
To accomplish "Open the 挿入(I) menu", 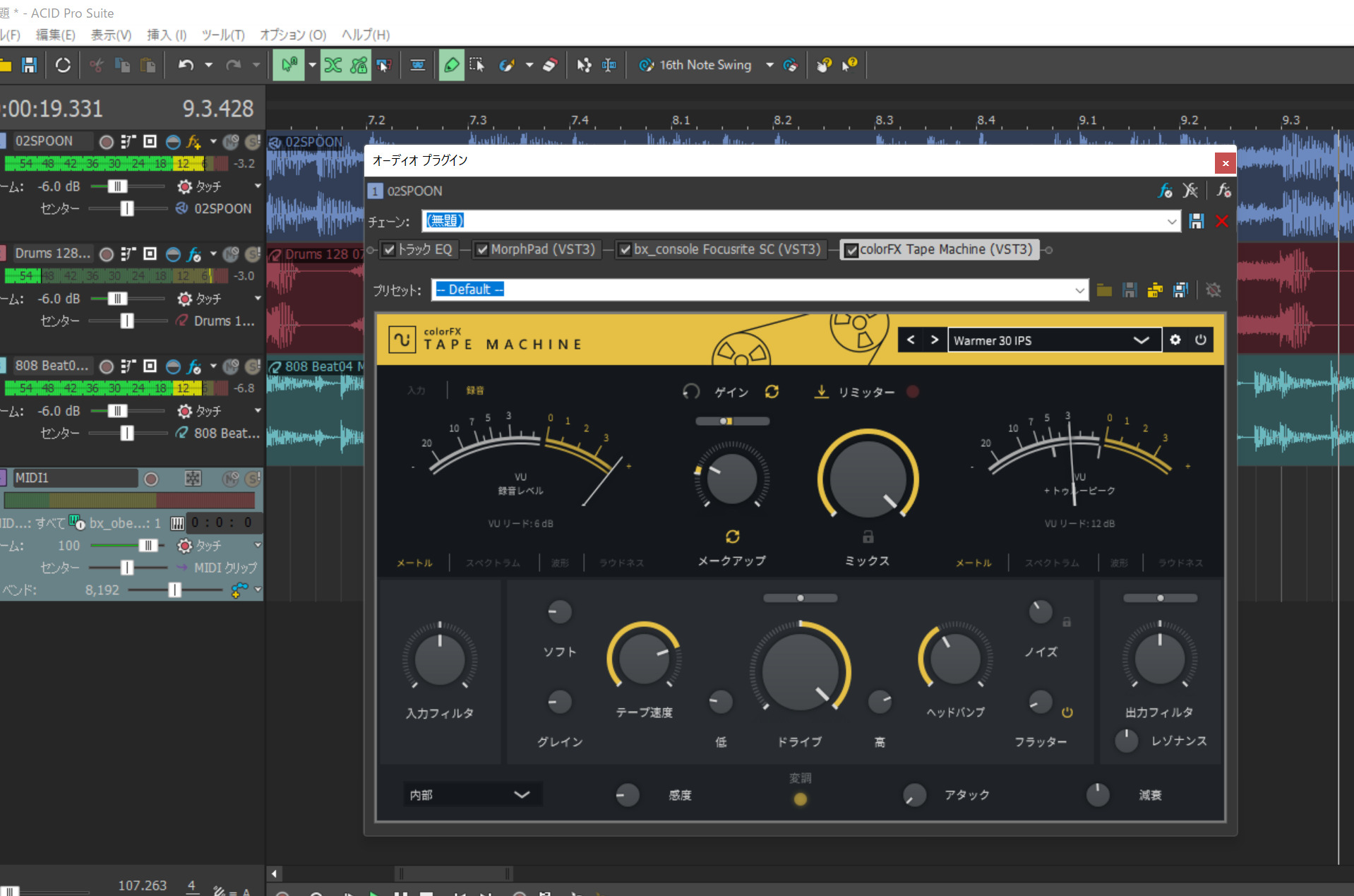I will tap(167, 35).
